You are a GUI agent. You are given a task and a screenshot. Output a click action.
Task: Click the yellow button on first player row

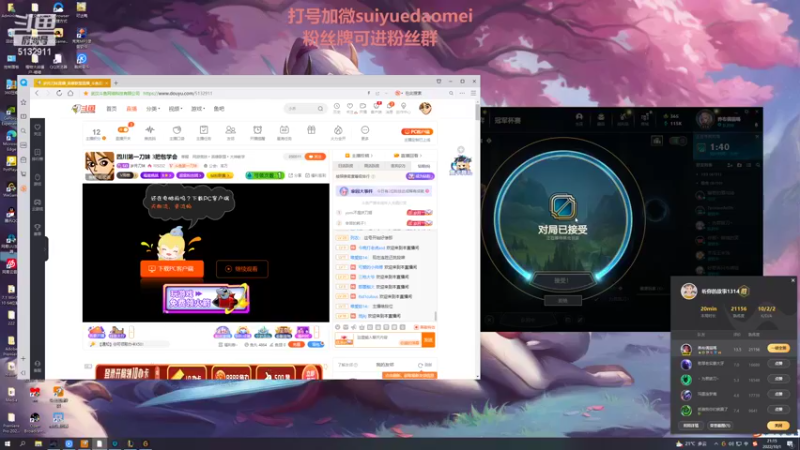(x=778, y=348)
